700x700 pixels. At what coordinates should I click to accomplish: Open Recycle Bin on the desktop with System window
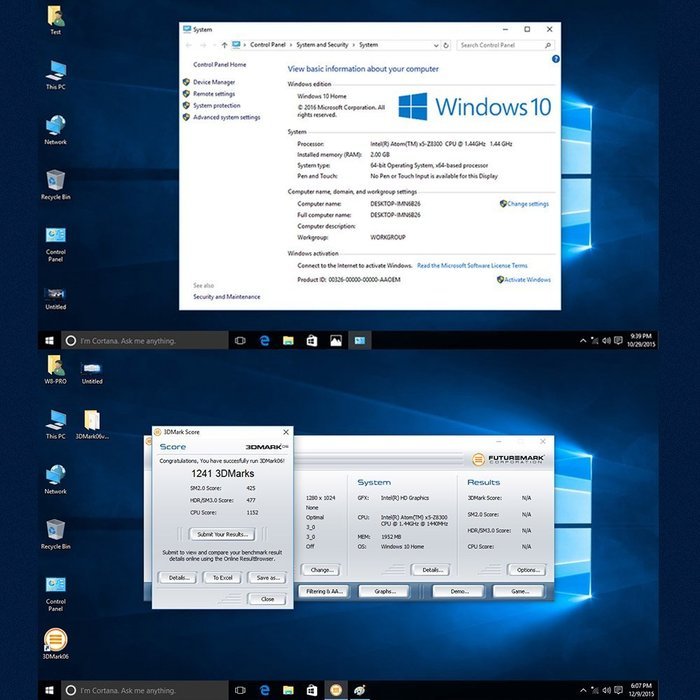coord(55,185)
